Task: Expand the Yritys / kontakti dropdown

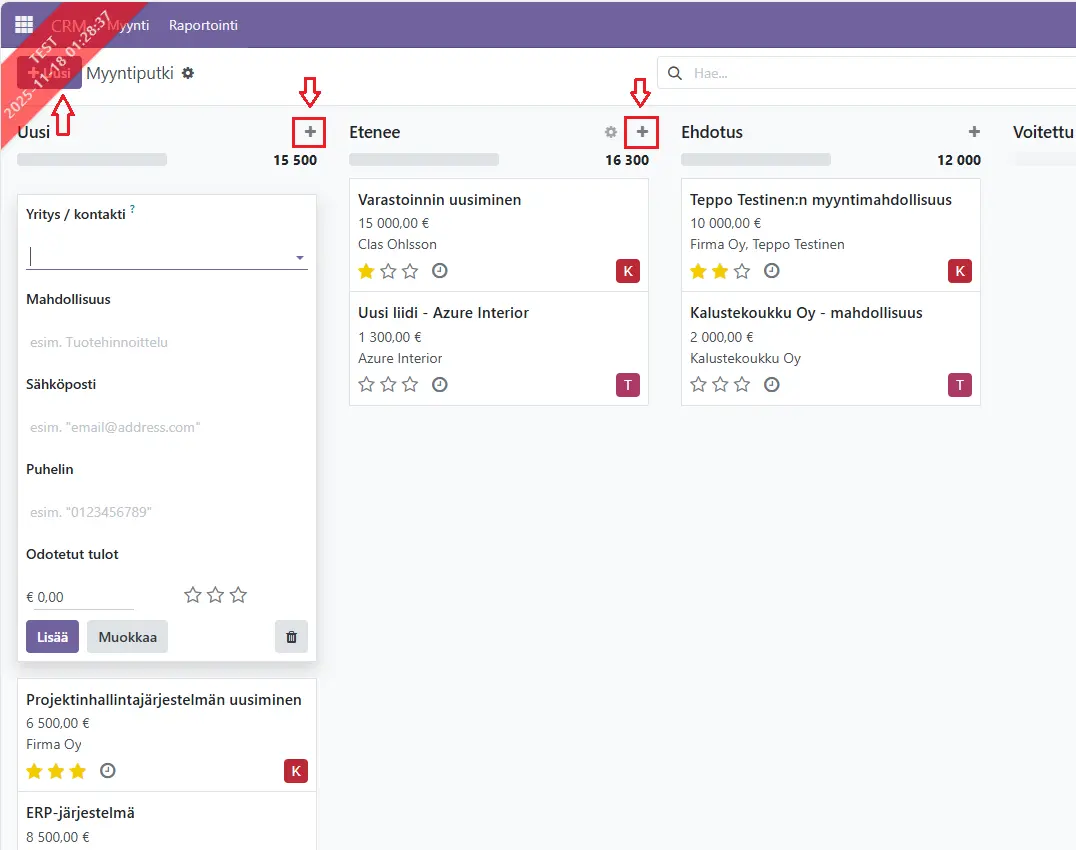Action: pos(299,258)
